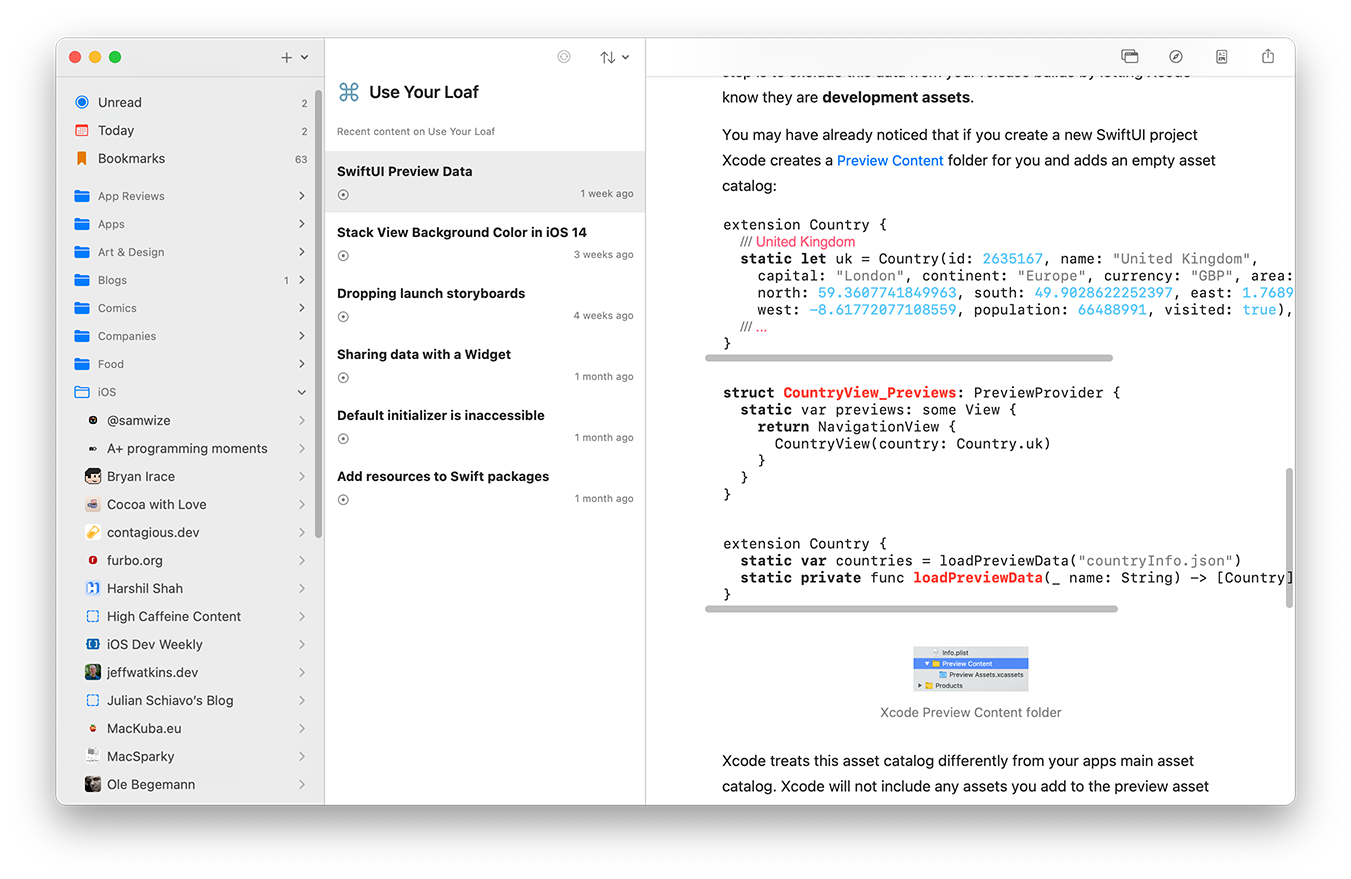The height and width of the screenshot is (879, 1351).
Task: Click the Use Your Loaf command-key logo
Action: (x=349, y=92)
